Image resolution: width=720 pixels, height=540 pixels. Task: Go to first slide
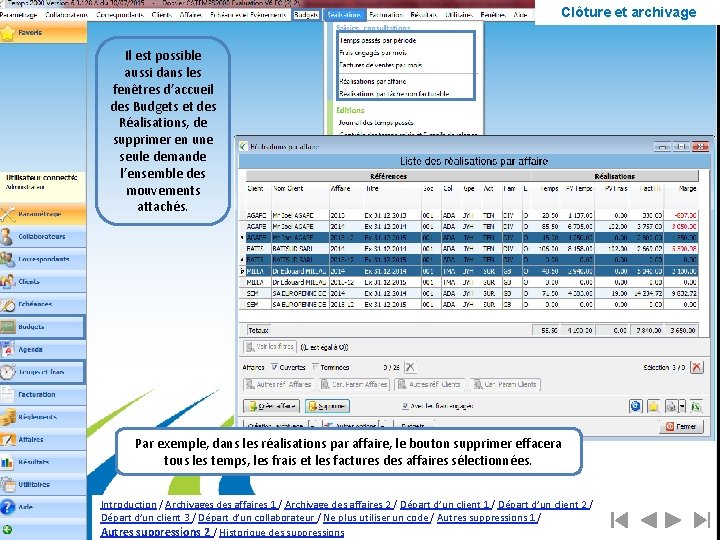point(619,520)
